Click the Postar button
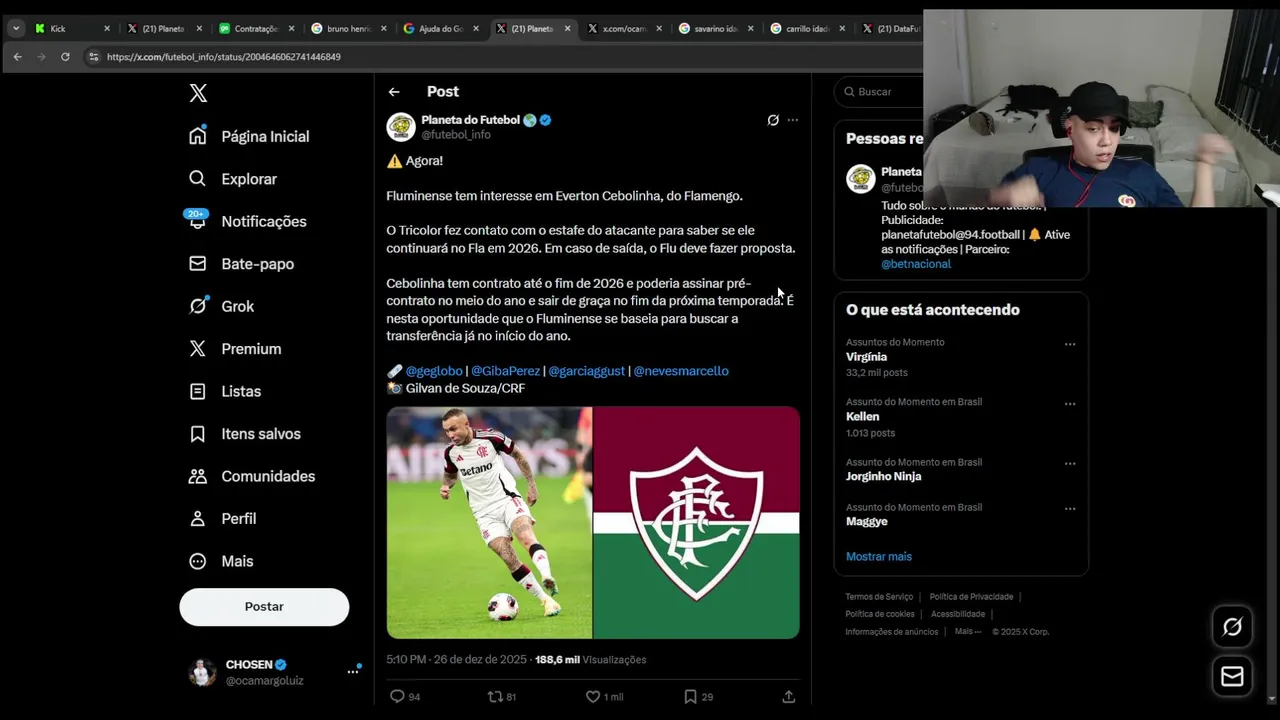1280x720 pixels. tap(264, 607)
